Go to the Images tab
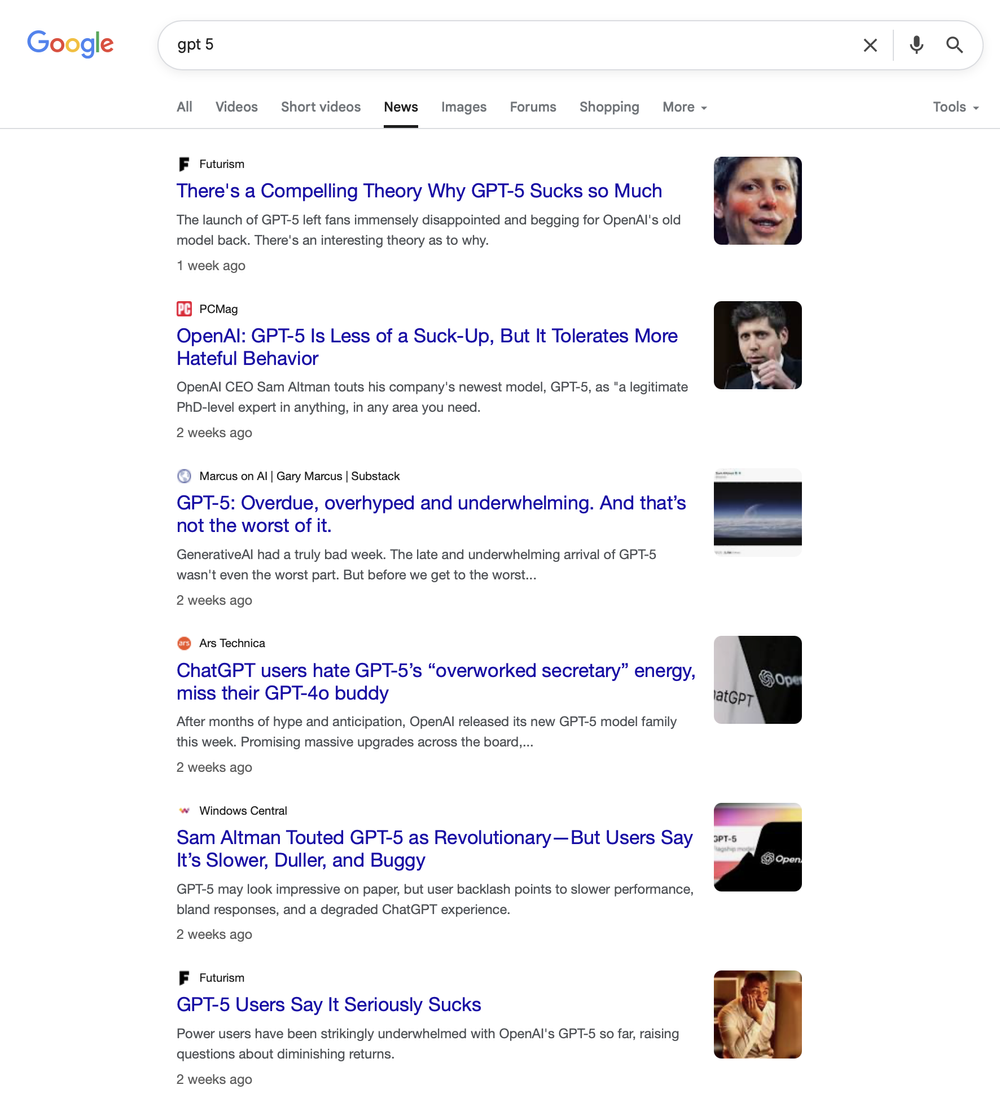Viewport: 1000px width, 1108px height. click(x=464, y=107)
